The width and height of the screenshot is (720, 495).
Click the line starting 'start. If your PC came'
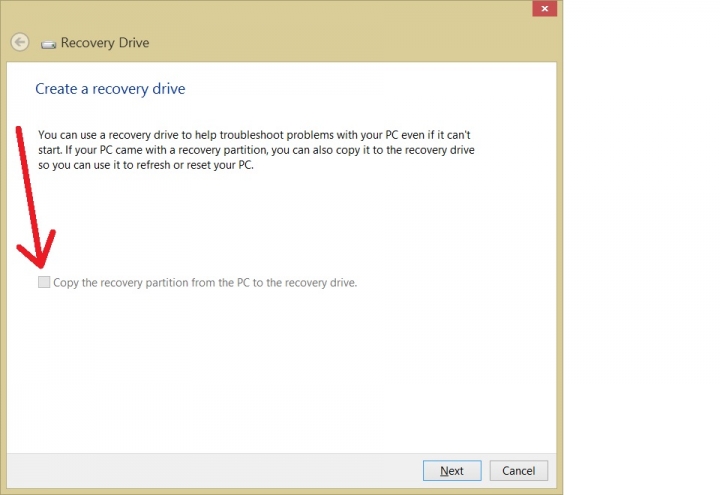click(x=256, y=150)
